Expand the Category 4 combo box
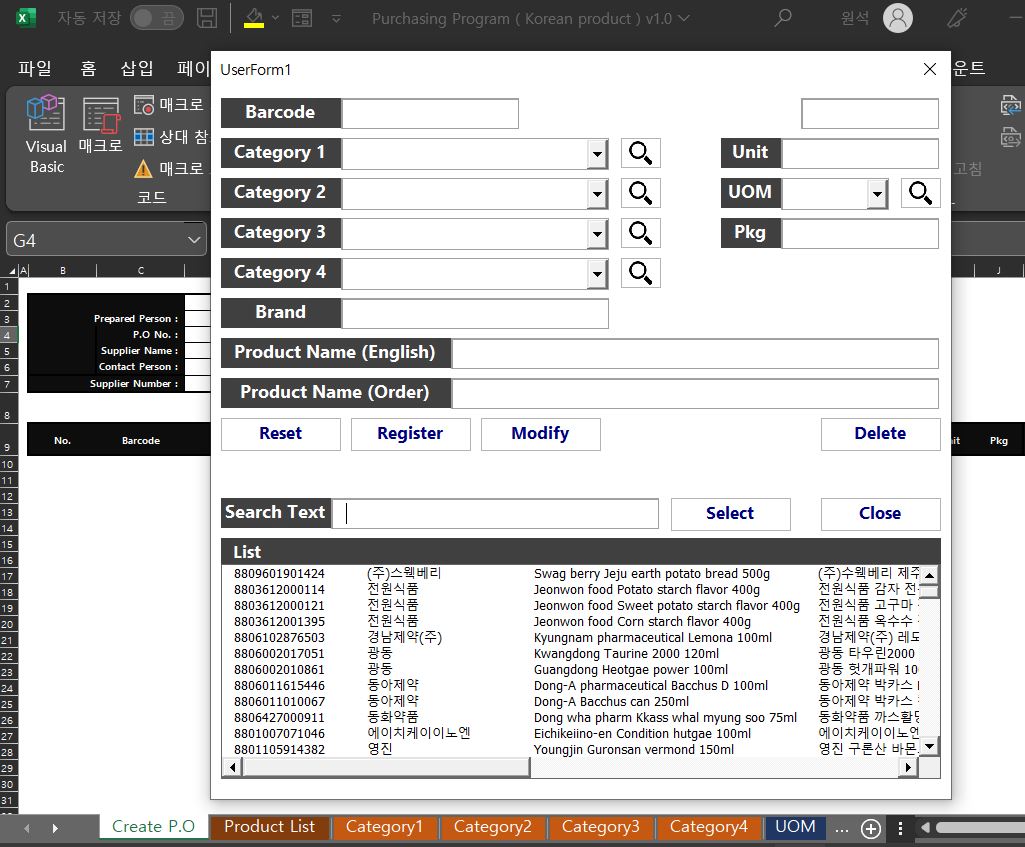This screenshot has width=1025, height=847. click(597, 274)
